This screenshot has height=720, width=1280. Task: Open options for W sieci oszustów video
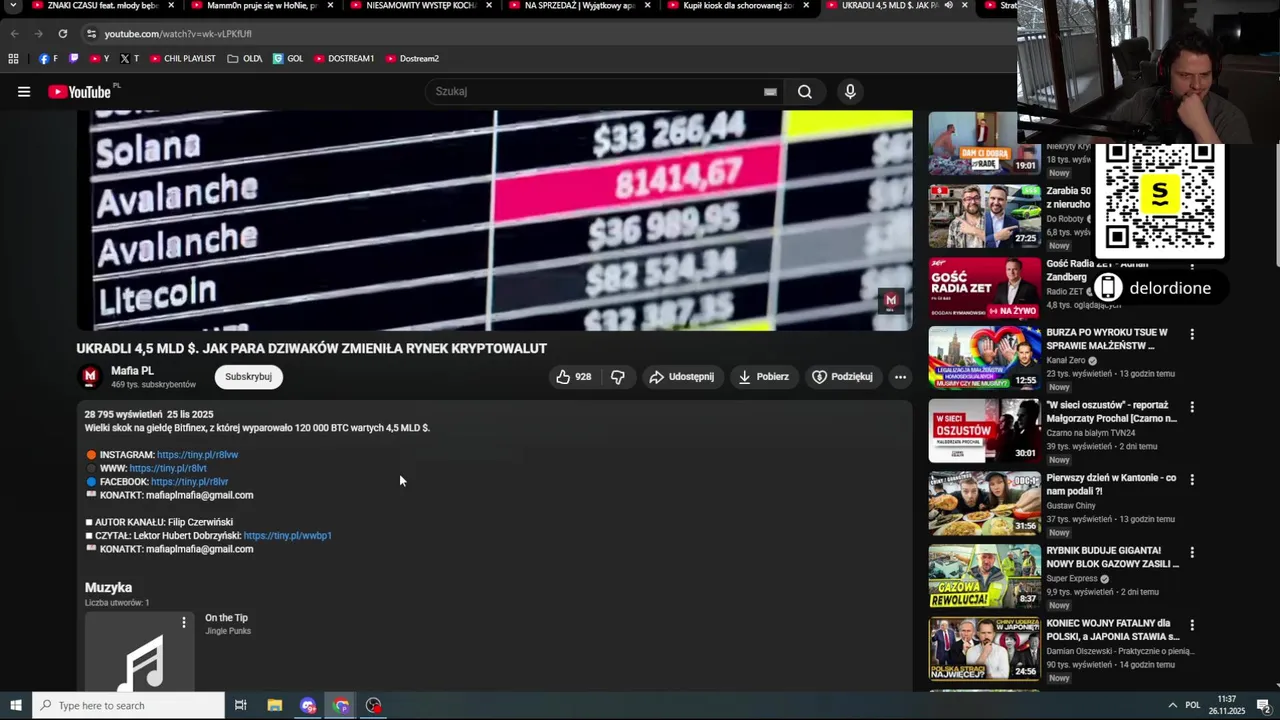[1191, 407]
